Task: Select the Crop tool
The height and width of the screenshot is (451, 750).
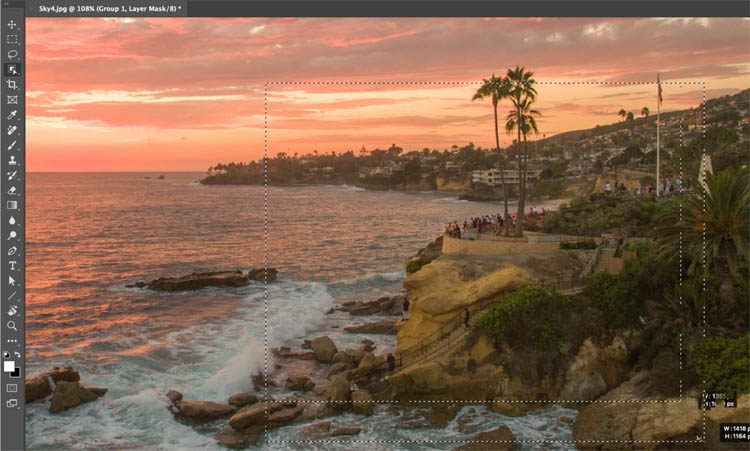Action: (x=12, y=85)
